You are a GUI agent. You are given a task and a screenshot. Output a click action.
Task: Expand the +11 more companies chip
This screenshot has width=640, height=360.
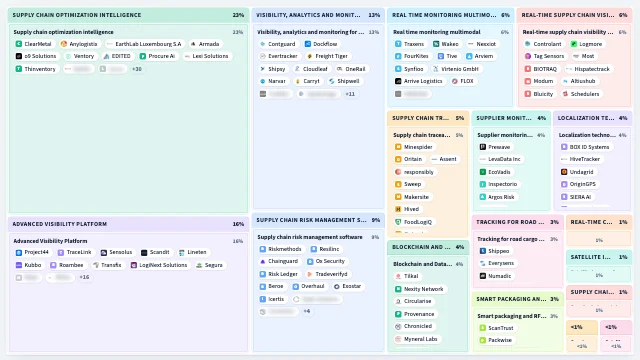(x=350, y=94)
